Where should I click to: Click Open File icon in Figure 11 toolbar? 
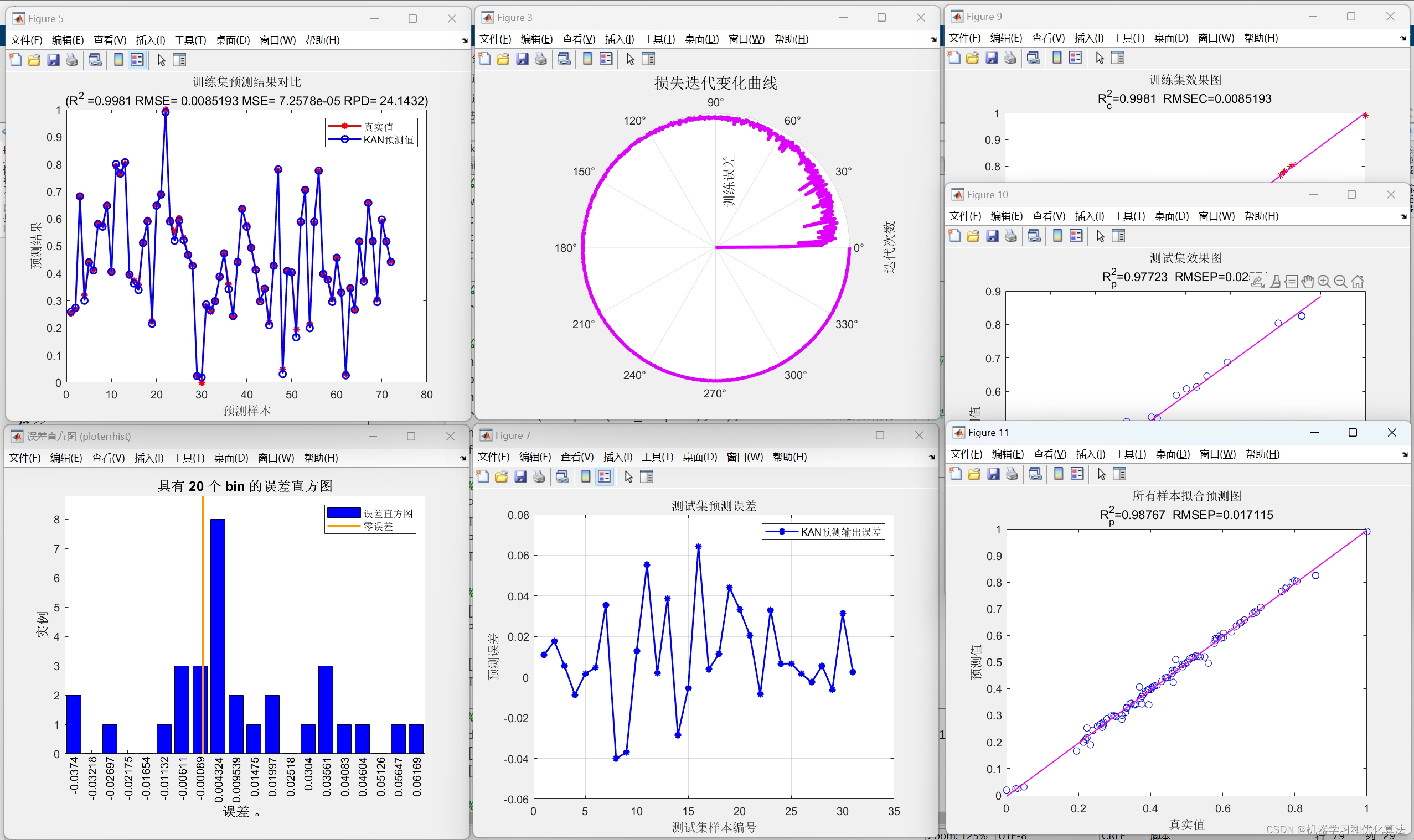point(974,474)
